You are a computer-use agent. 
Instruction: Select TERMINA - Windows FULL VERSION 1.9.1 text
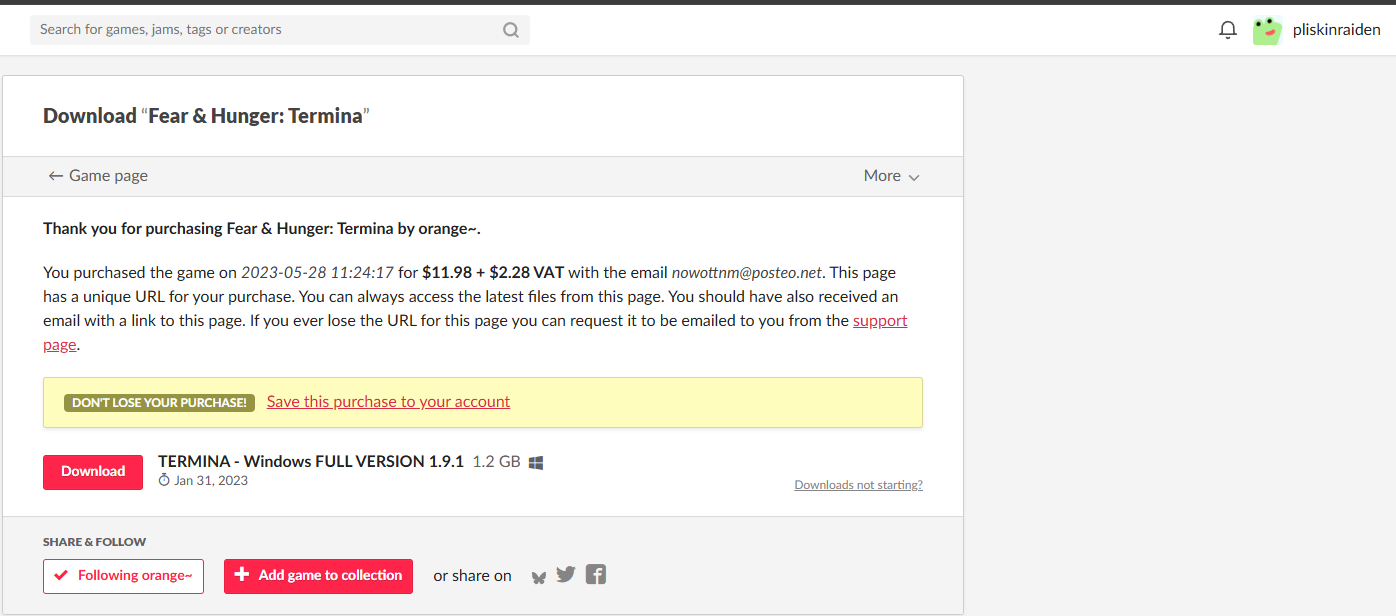coord(311,462)
